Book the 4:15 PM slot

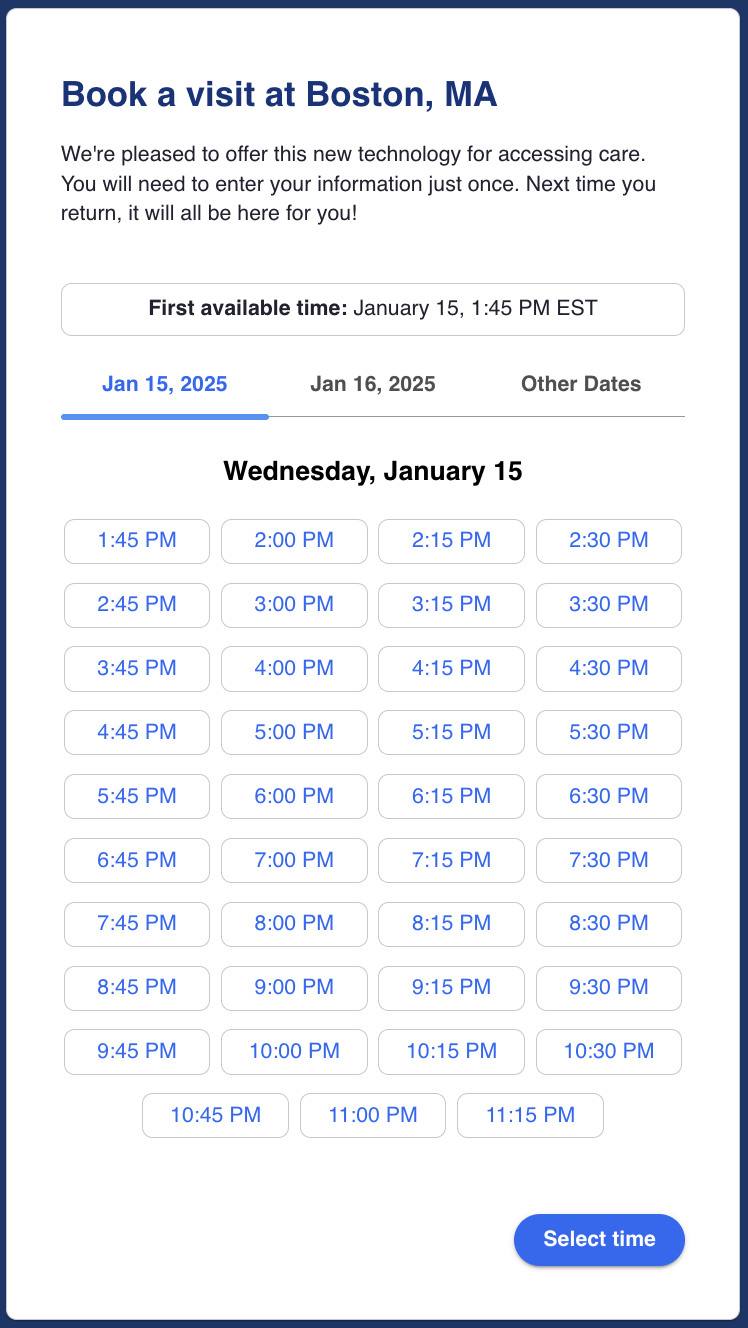click(x=451, y=669)
